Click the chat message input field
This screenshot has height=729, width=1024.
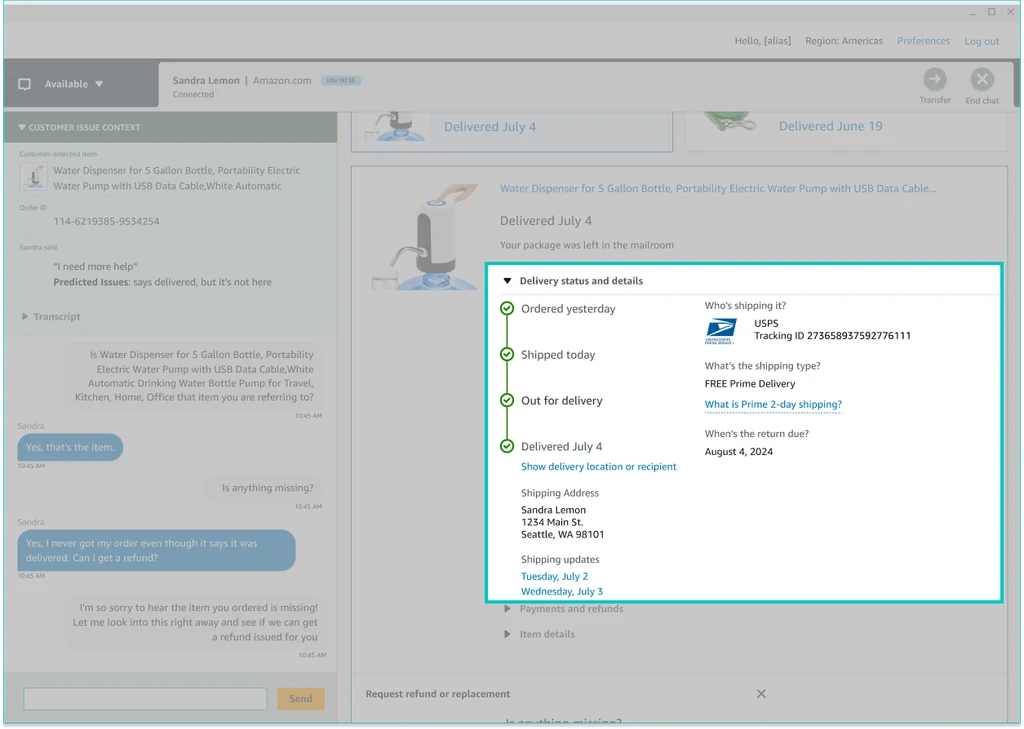pyautogui.click(x=145, y=699)
